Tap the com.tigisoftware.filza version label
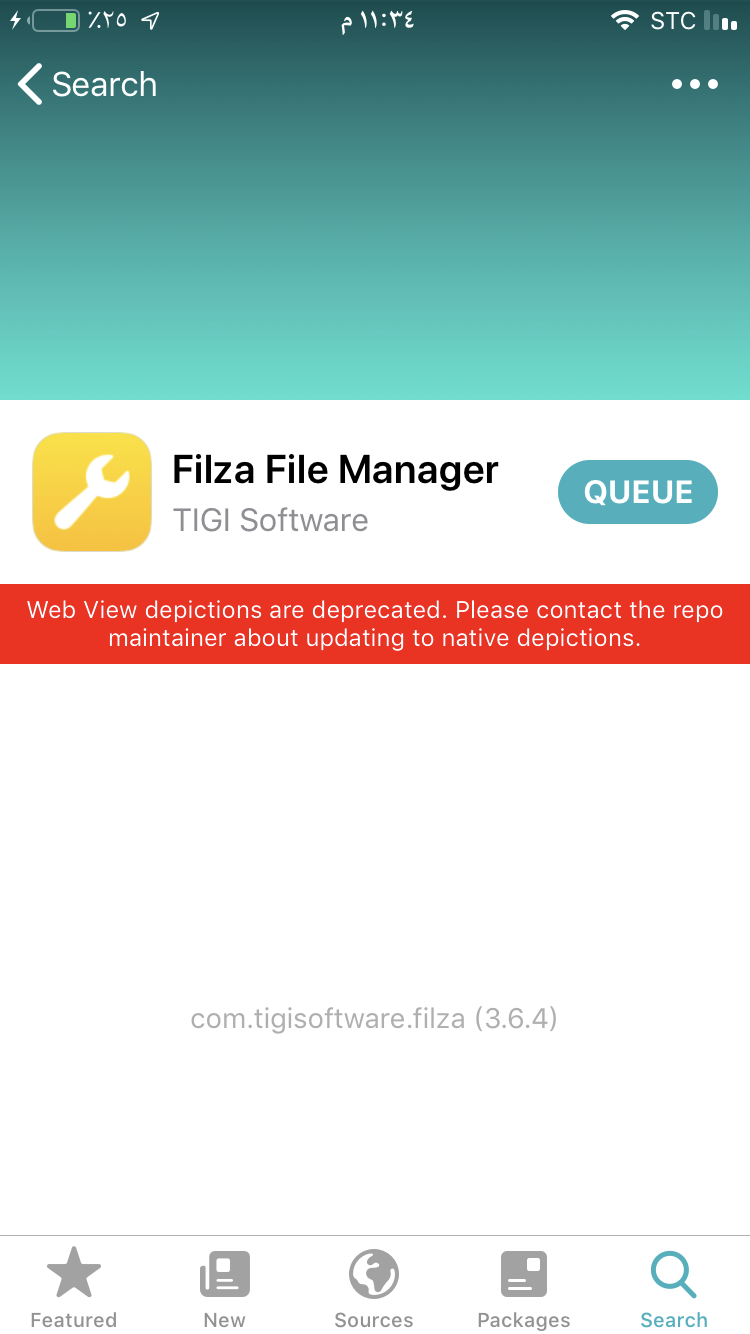 click(x=374, y=1018)
